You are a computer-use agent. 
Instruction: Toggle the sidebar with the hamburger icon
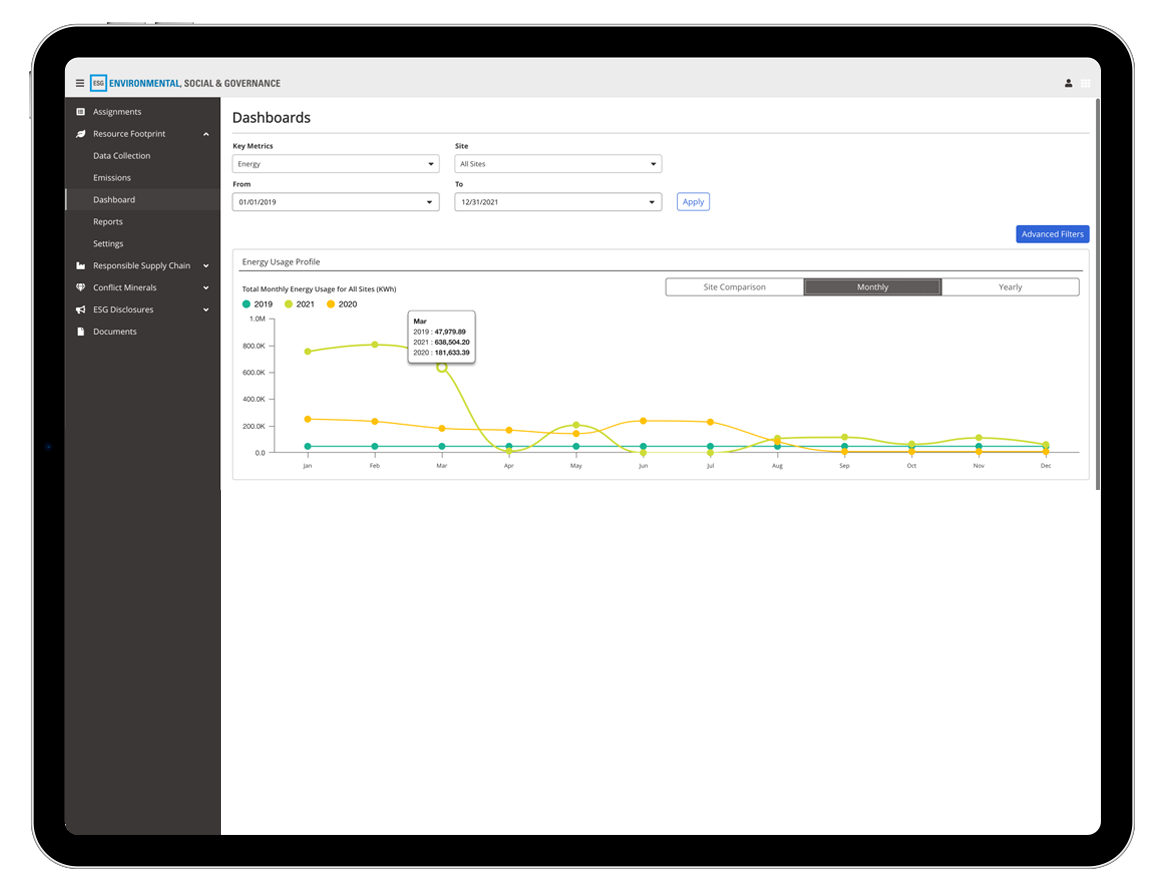coord(80,83)
